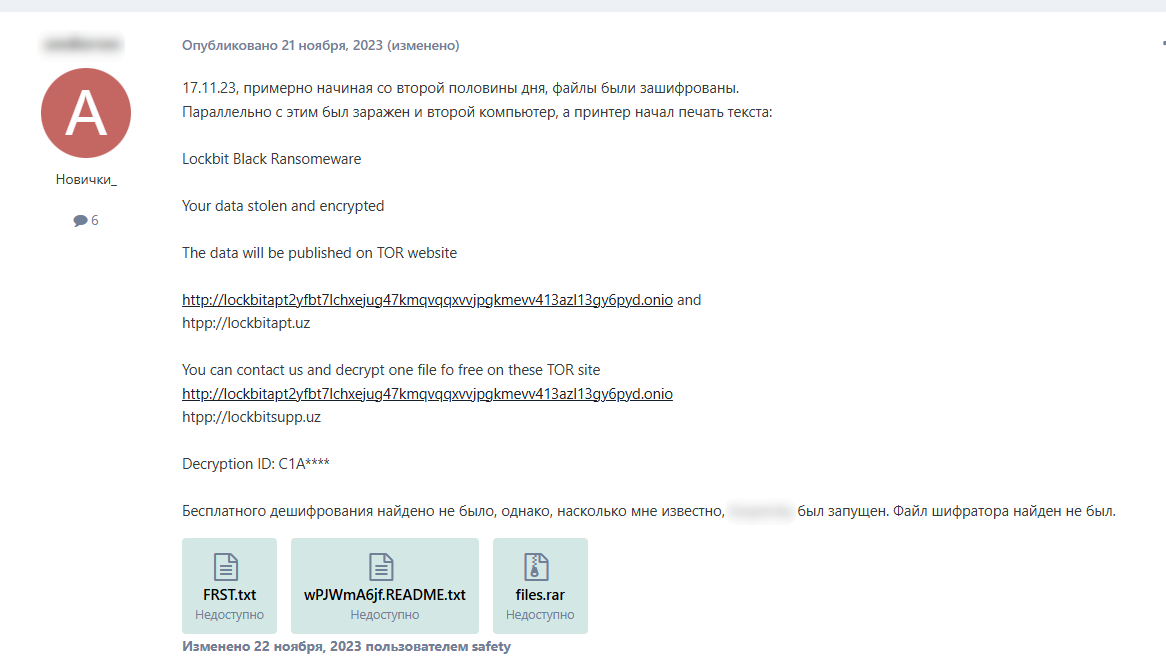Open the wPJWmA6jf.README.txt attachment filename
The height and width of the screenshot is (662, 1166).
(384, 594)
